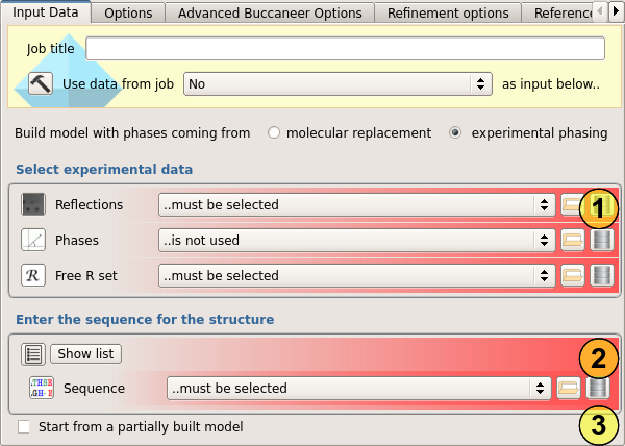Click the hammer icon beside job selection

click(x=41, y=84)
